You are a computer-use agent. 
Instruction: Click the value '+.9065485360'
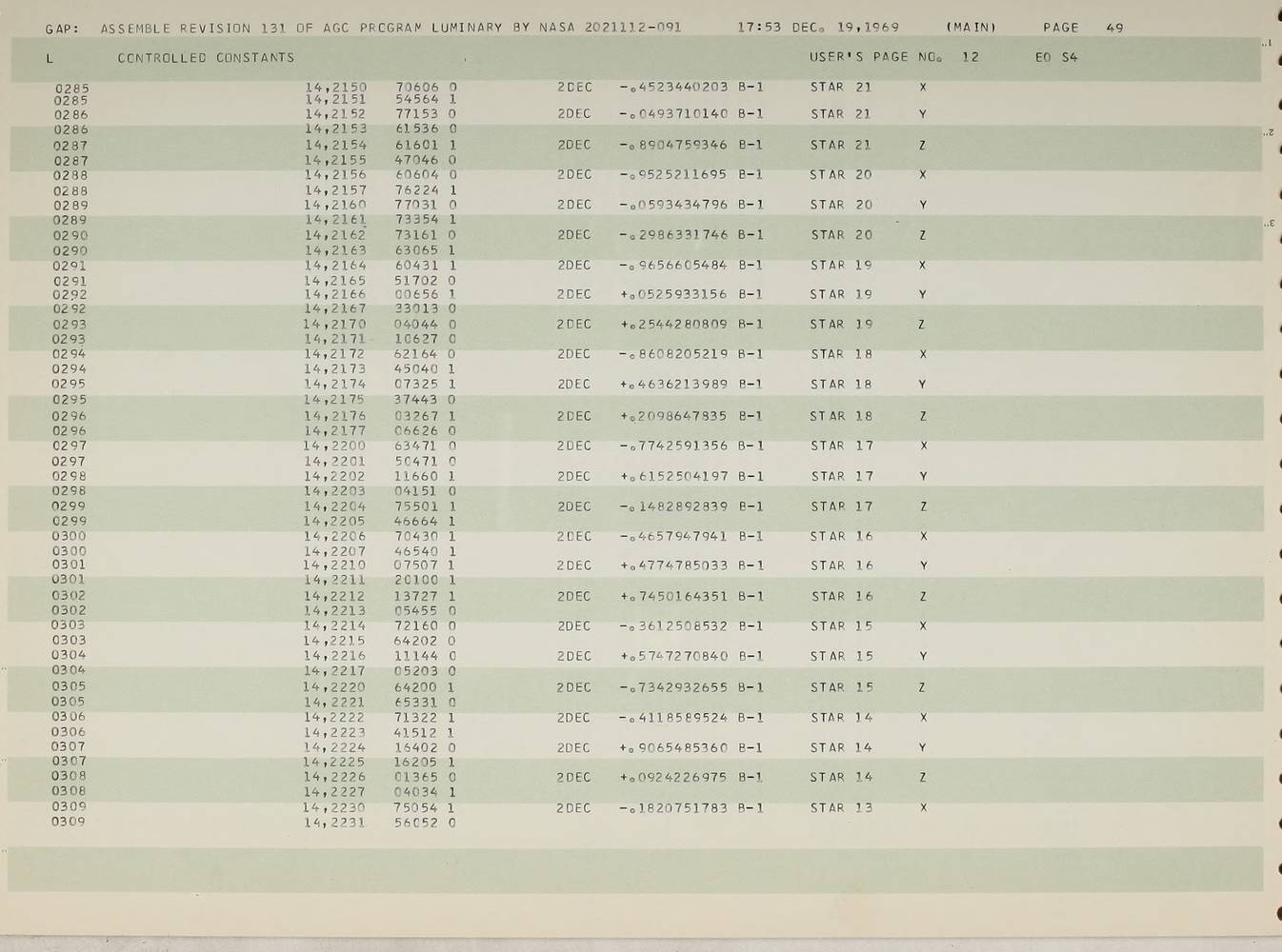(673, 747)
